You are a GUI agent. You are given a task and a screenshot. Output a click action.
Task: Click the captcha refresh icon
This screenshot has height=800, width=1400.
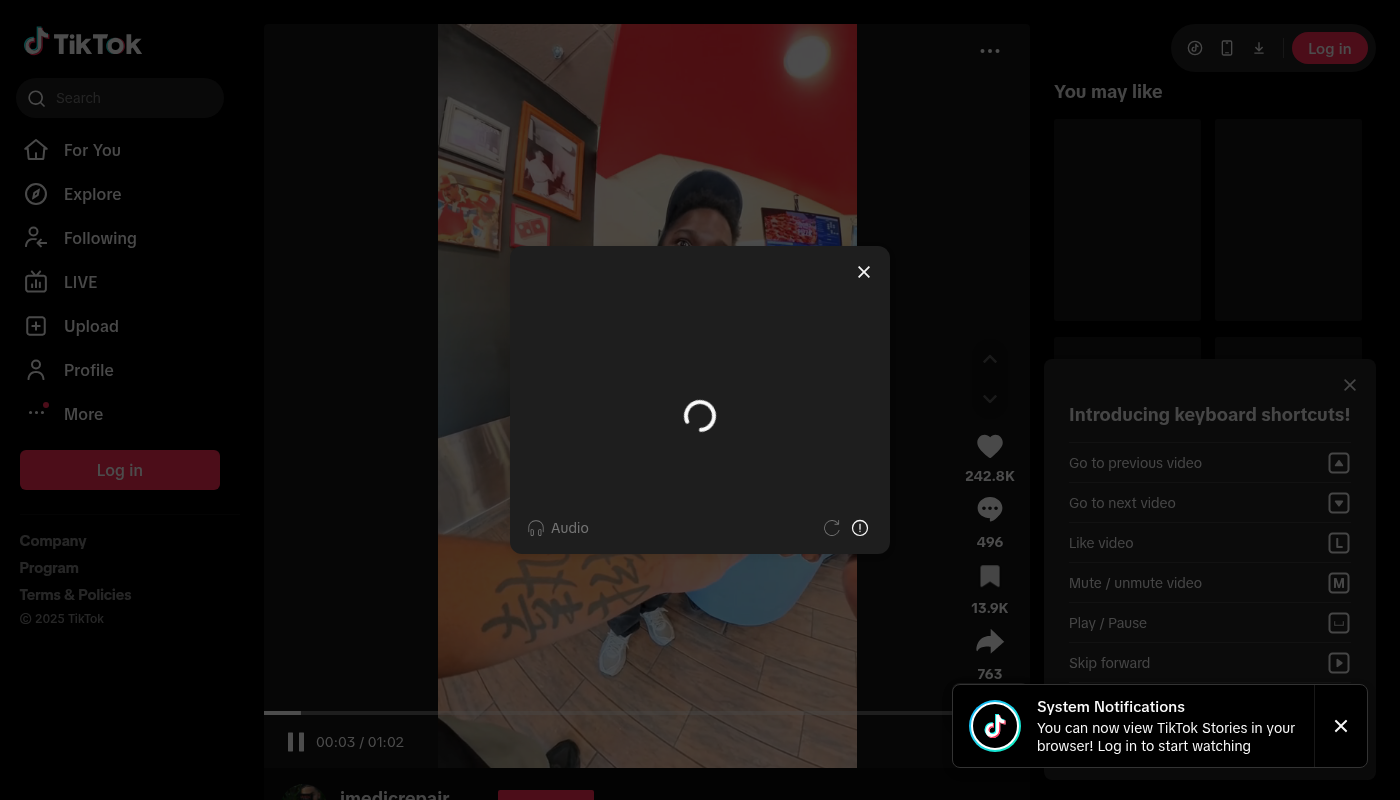coord(831,528)
